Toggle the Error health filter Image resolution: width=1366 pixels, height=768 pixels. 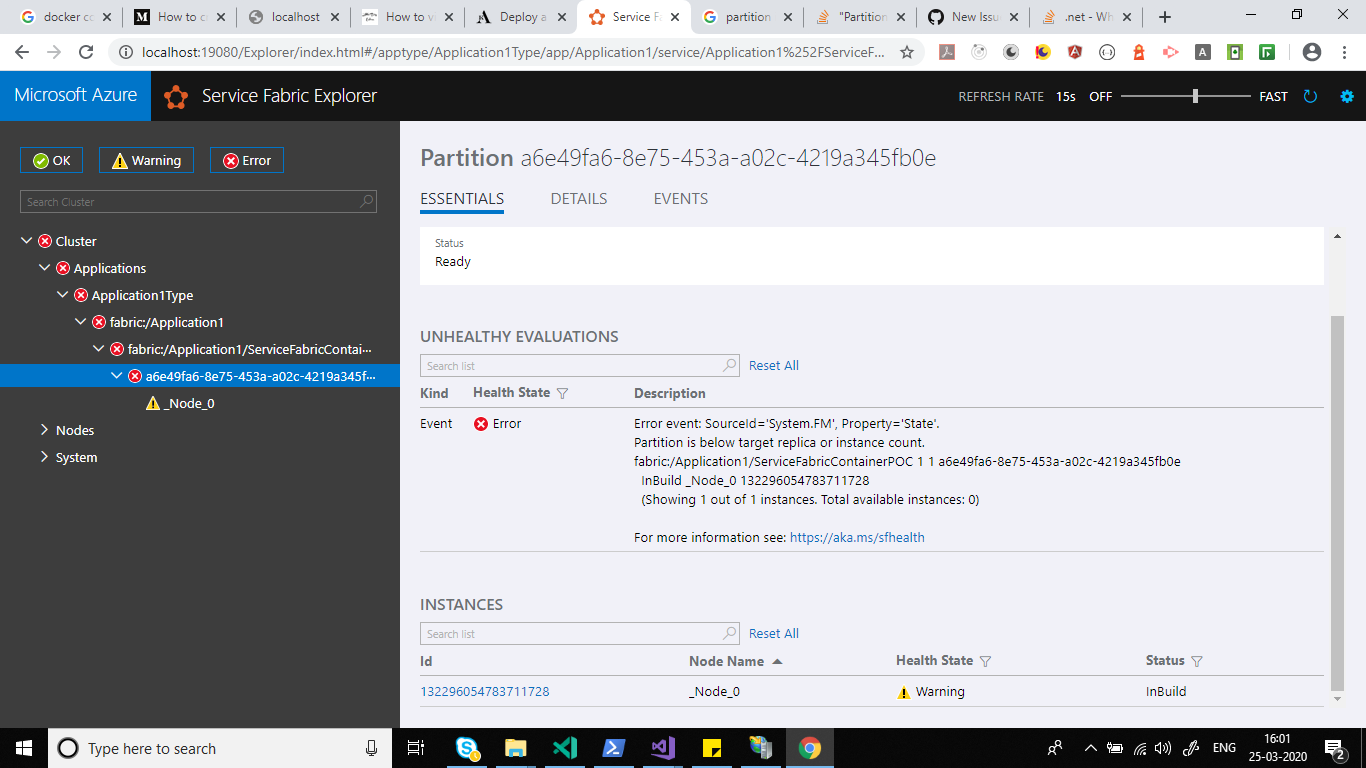pyautogui.click(x=246, y=159)
